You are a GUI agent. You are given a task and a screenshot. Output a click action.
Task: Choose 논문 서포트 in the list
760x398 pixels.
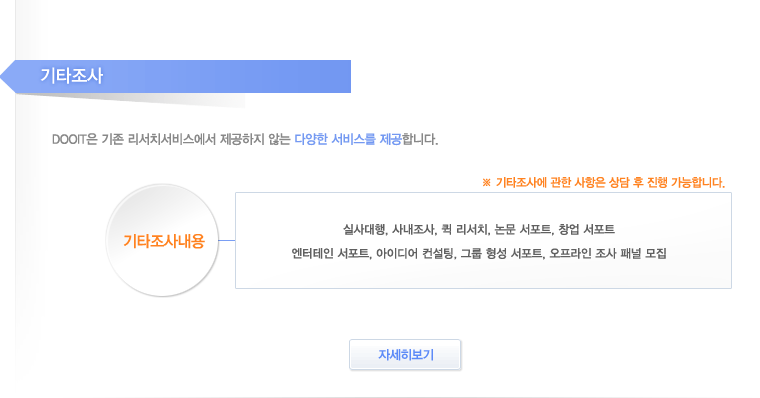(x=523, y=229)
